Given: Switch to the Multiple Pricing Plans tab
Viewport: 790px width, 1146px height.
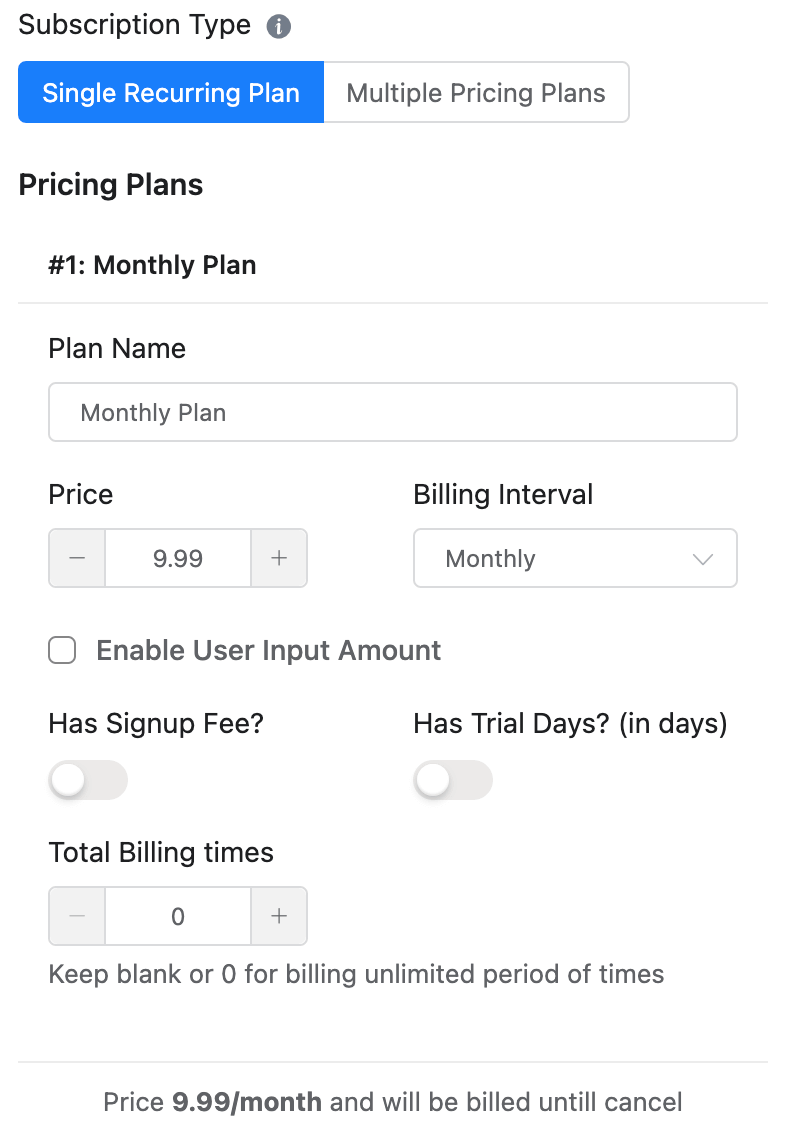Looking at the screenshot, I should pos(476,93).
